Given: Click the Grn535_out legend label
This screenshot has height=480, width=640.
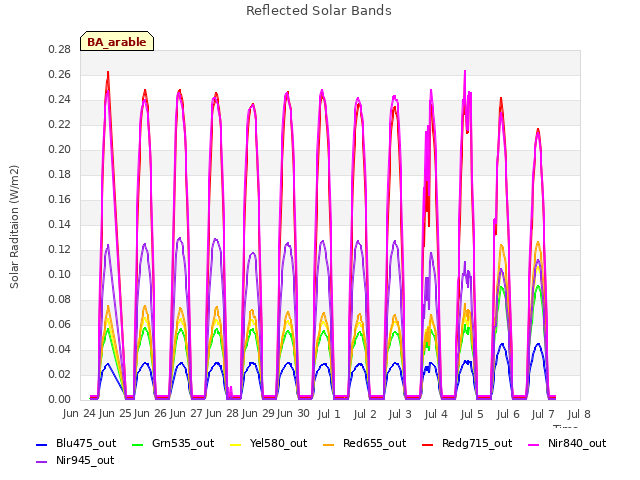Looking at the screenshot, I should click(x=183, y=443).
